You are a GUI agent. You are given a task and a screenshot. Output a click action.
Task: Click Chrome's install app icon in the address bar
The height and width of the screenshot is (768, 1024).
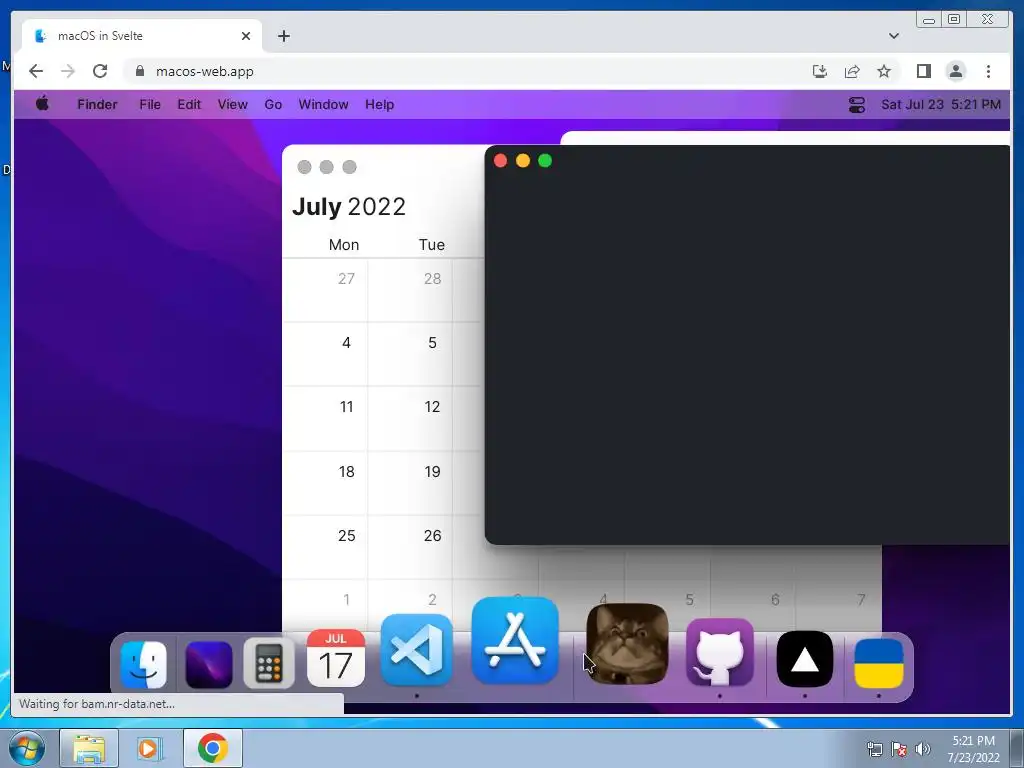[x=820, y=71]
